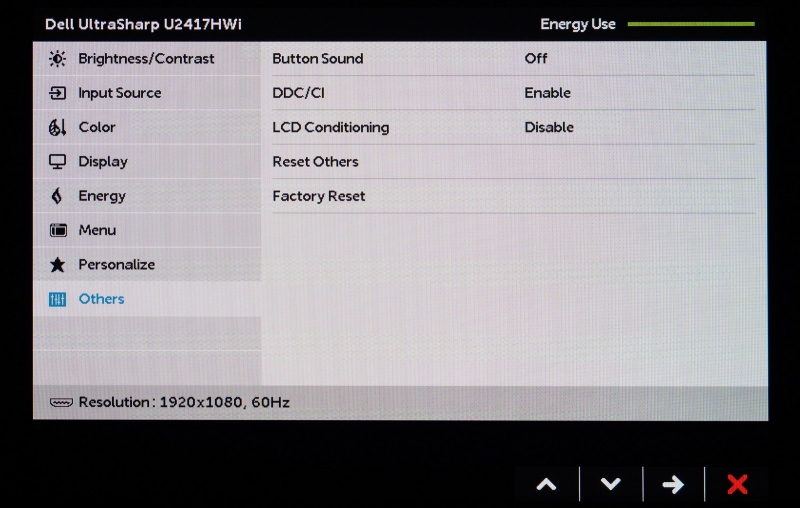Move up with the up arrow button
This screenshot has width=800, height=508.
click(546, 484)
